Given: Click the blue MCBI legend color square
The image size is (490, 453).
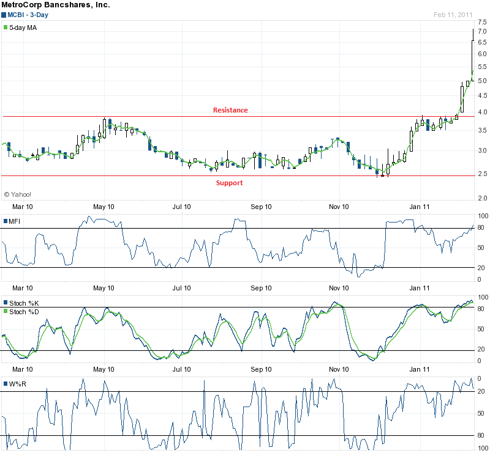Looking at the screenshot, I should click(x=4, y=15).
